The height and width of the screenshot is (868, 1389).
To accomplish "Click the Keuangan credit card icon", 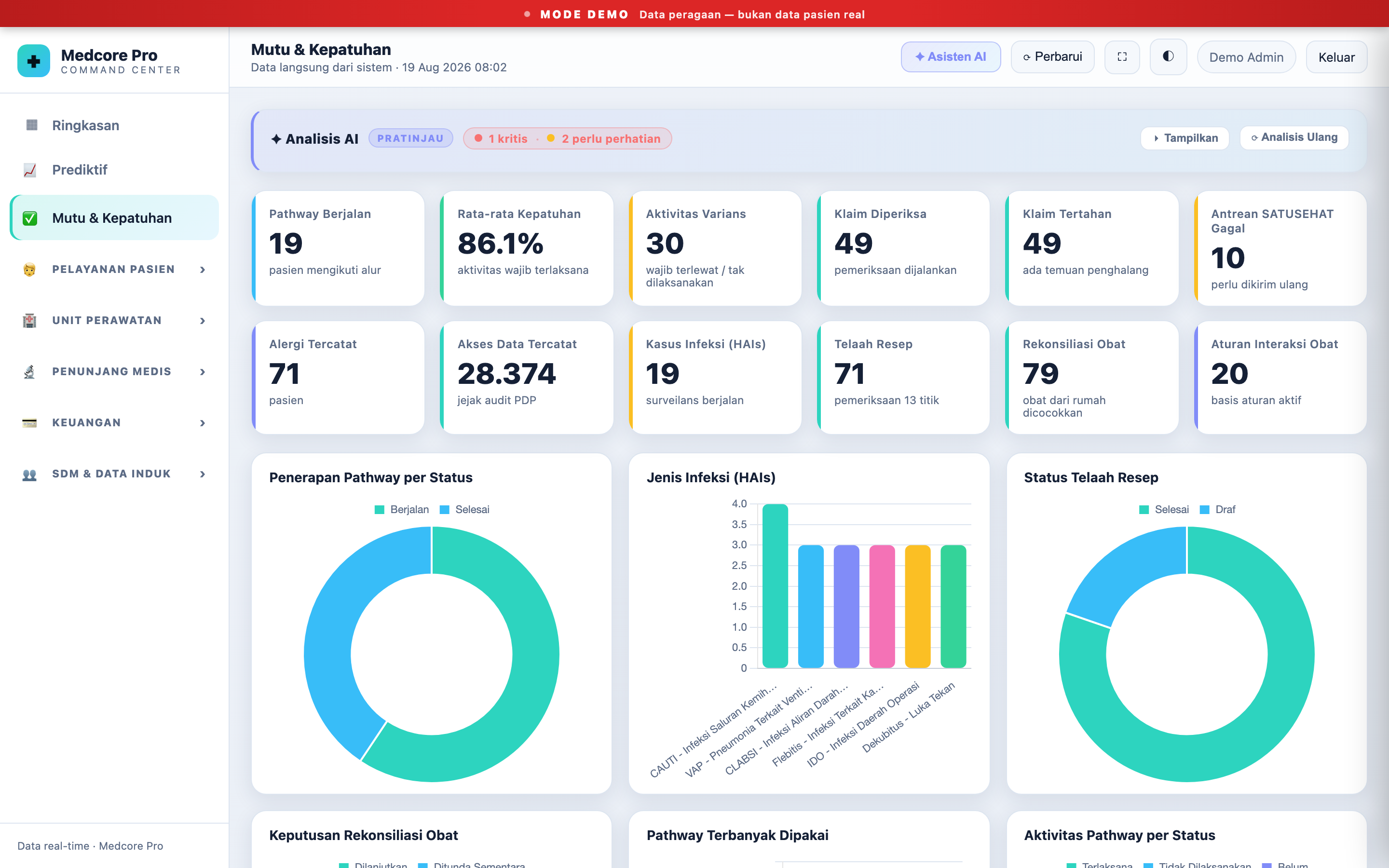I will (x=30, y=423).
